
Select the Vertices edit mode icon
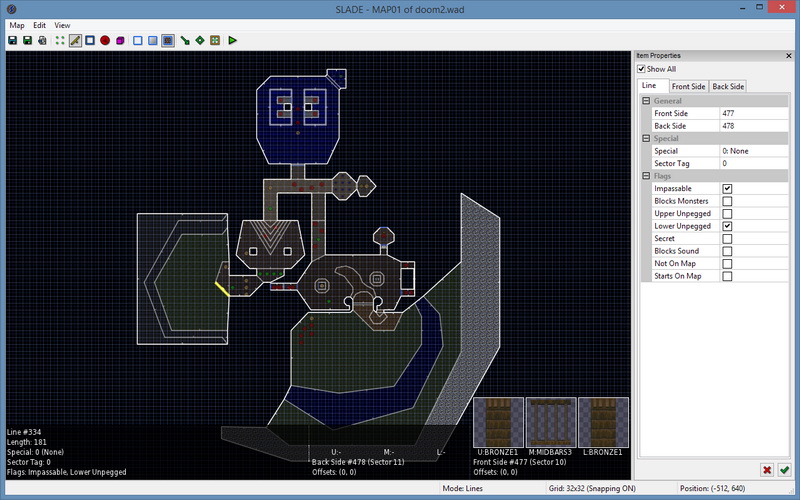[60, 41]
